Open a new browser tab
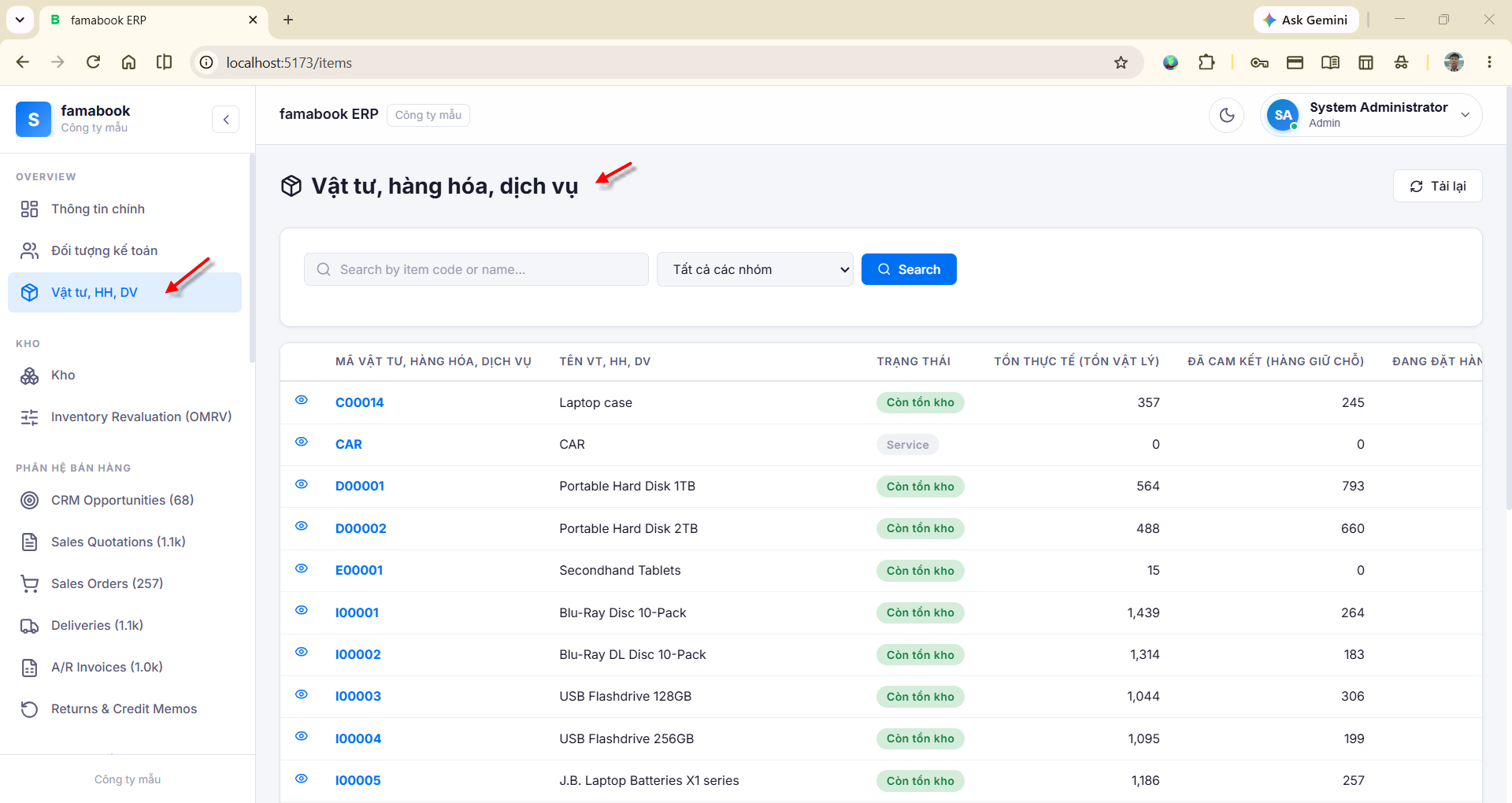The image size is (1512, 803). pos(288,20)
